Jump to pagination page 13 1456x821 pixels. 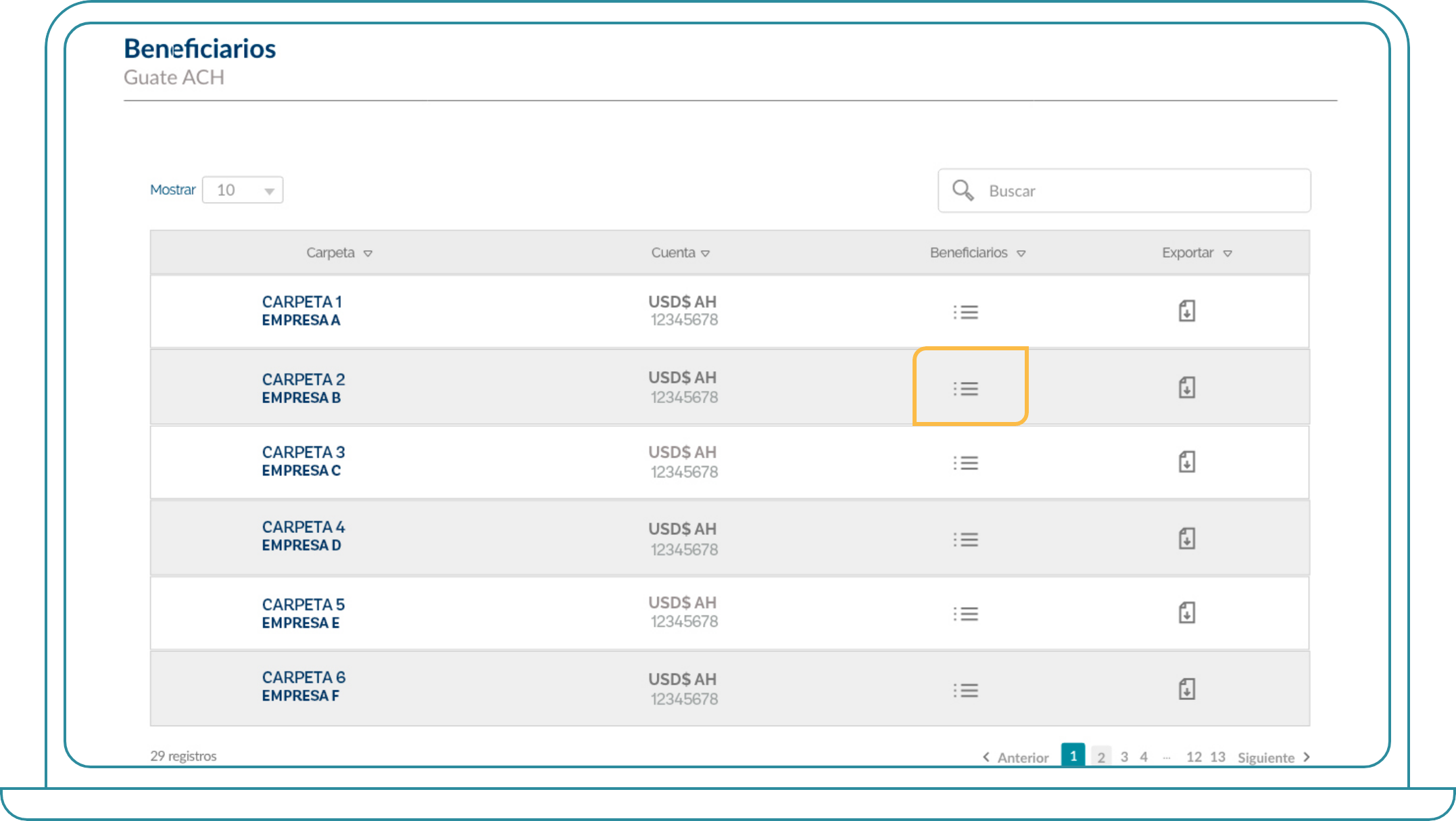(x=1217, y=757)
